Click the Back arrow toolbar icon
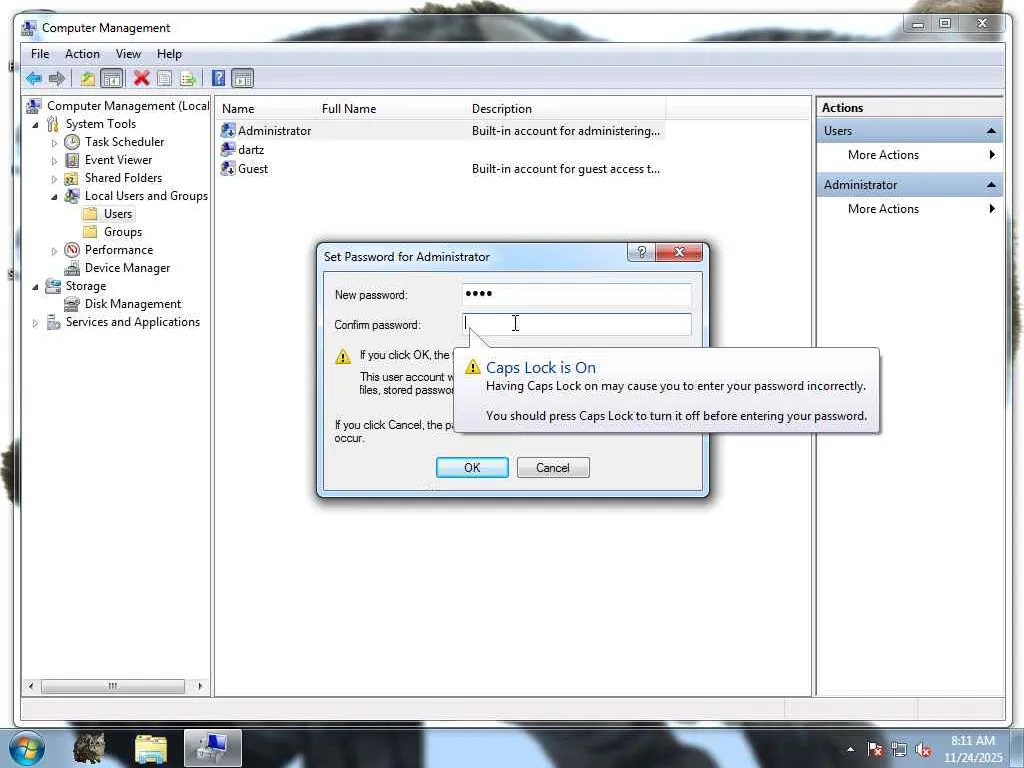 (x=34, y=79)
